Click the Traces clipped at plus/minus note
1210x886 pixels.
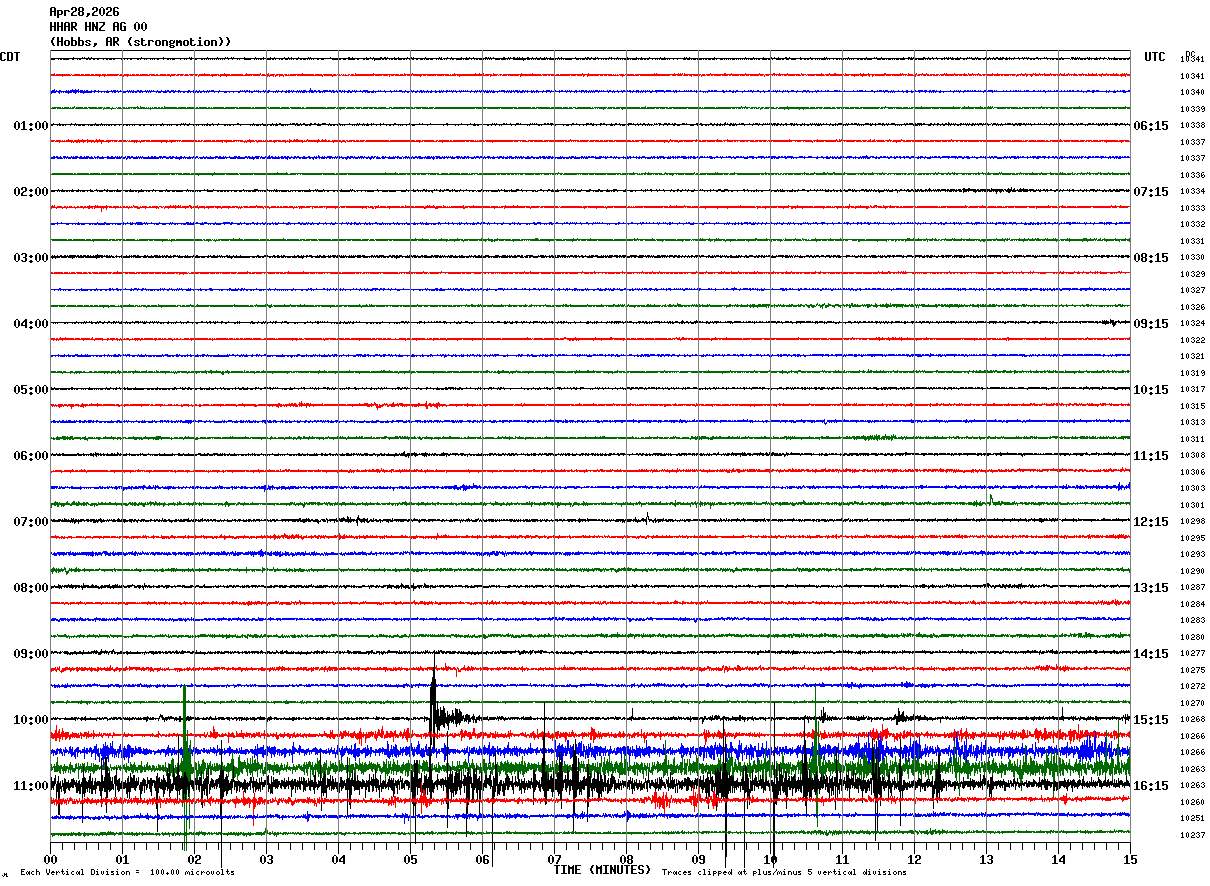(784, 873)
